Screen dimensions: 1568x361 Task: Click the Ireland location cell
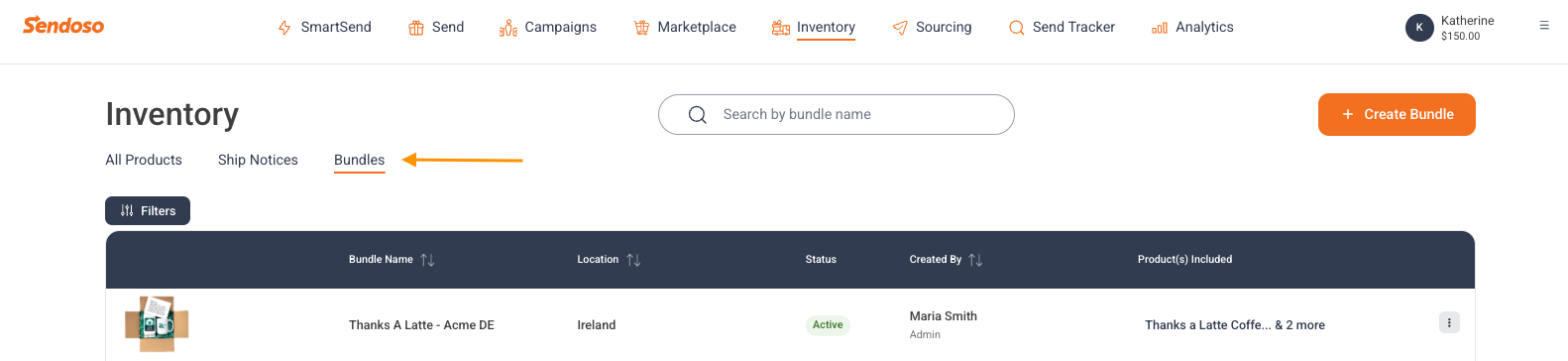click(597, 325)
